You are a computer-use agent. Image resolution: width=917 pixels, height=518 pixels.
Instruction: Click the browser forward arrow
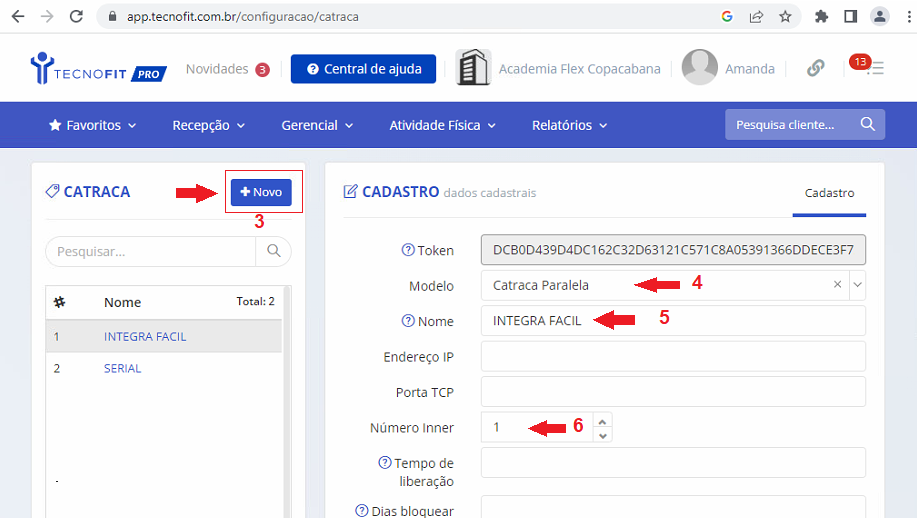(47, 16)
